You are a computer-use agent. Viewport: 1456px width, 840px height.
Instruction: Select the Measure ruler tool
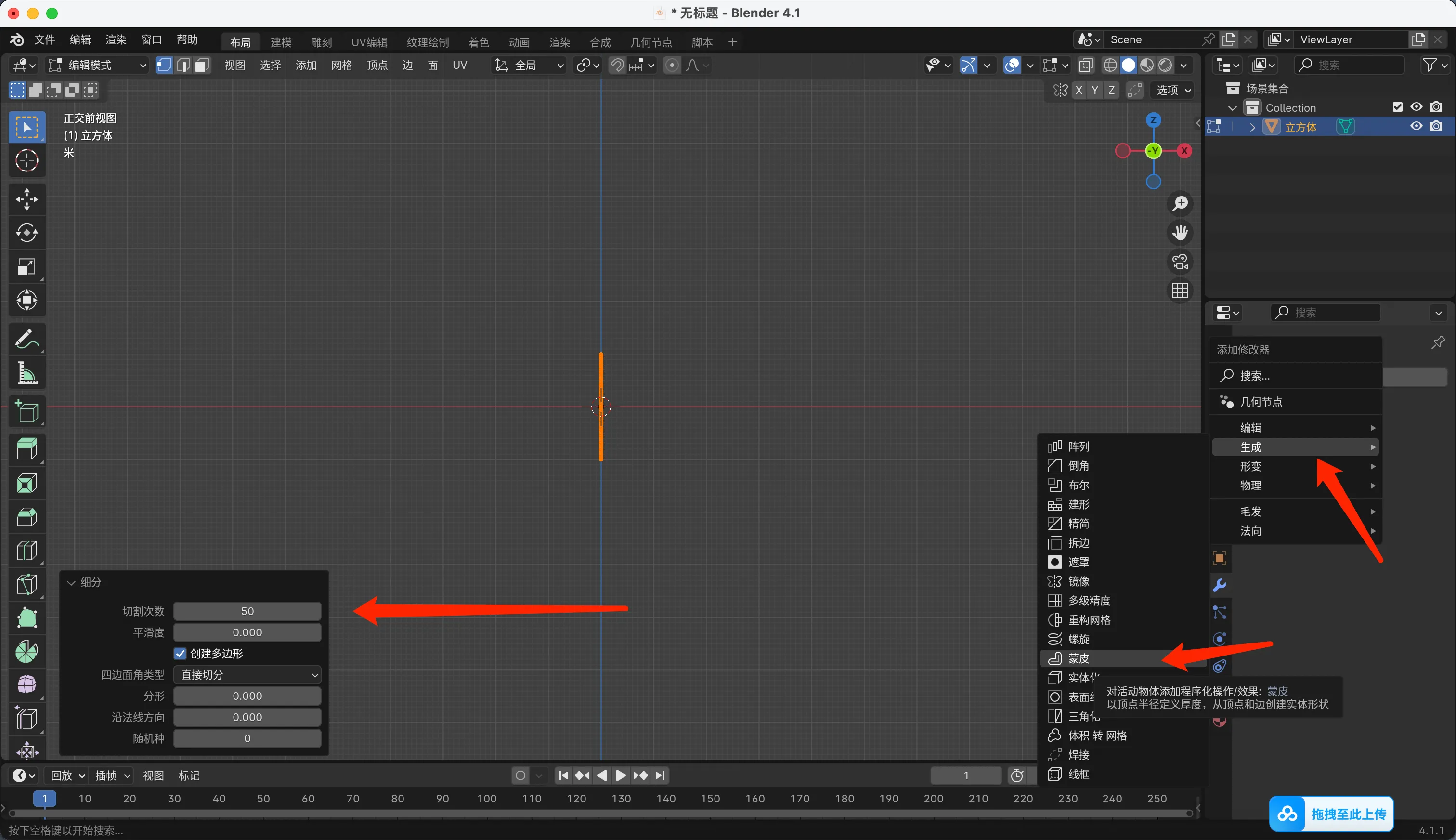[26, 373]
